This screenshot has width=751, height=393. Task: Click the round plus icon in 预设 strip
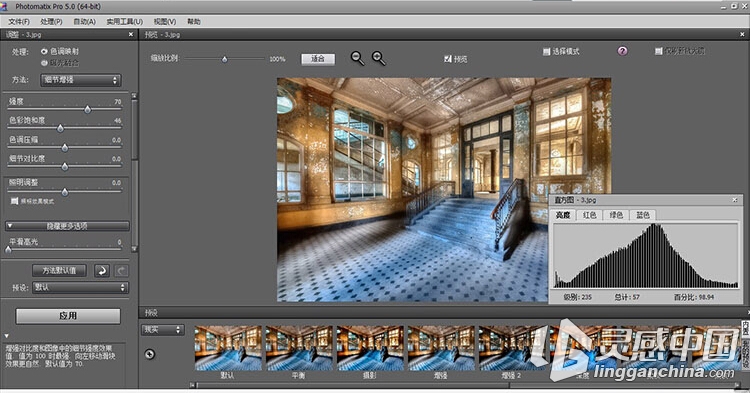pyautogui.click(x=150, y=354)
